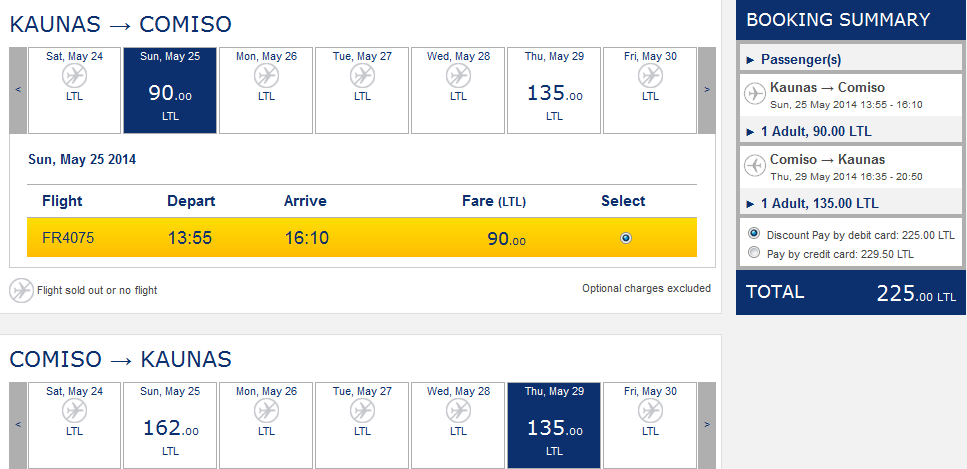Click the yellow FR4075 flight row
Screen dimensions: 967x469
pos(362,238)
